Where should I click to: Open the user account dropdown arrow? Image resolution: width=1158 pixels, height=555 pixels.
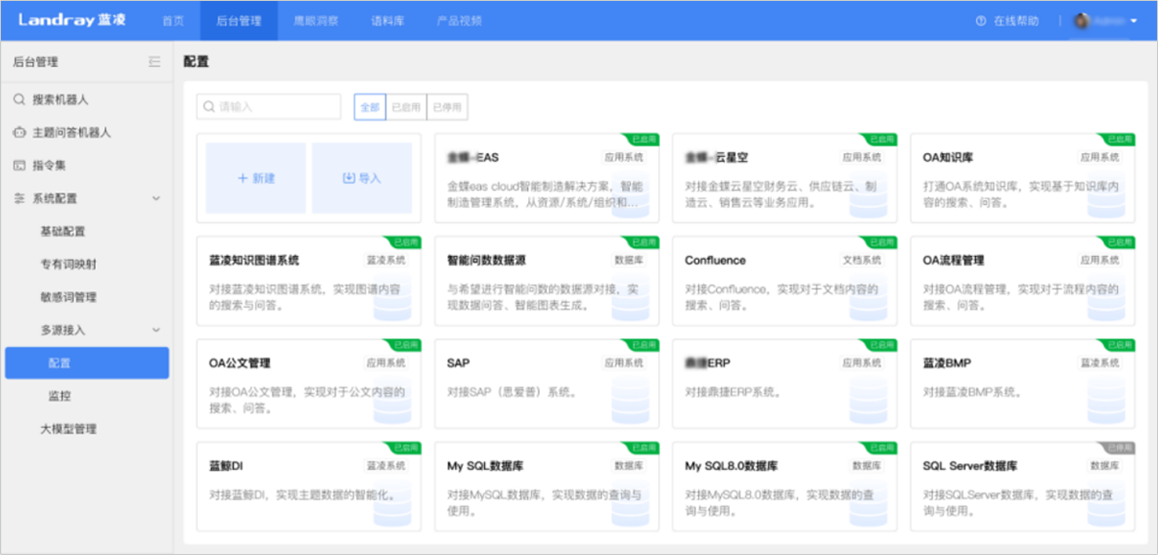(x=1134, y=21)
